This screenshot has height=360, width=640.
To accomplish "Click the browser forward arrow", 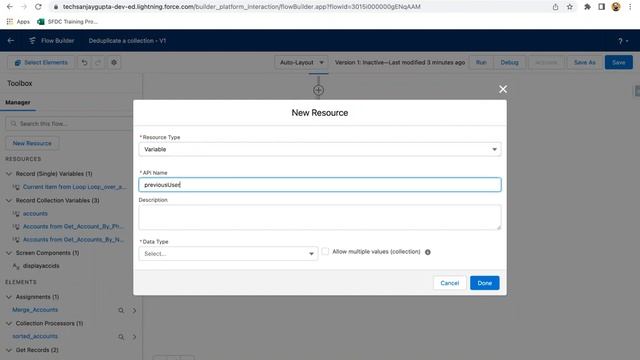I will (x=24, y=7).
